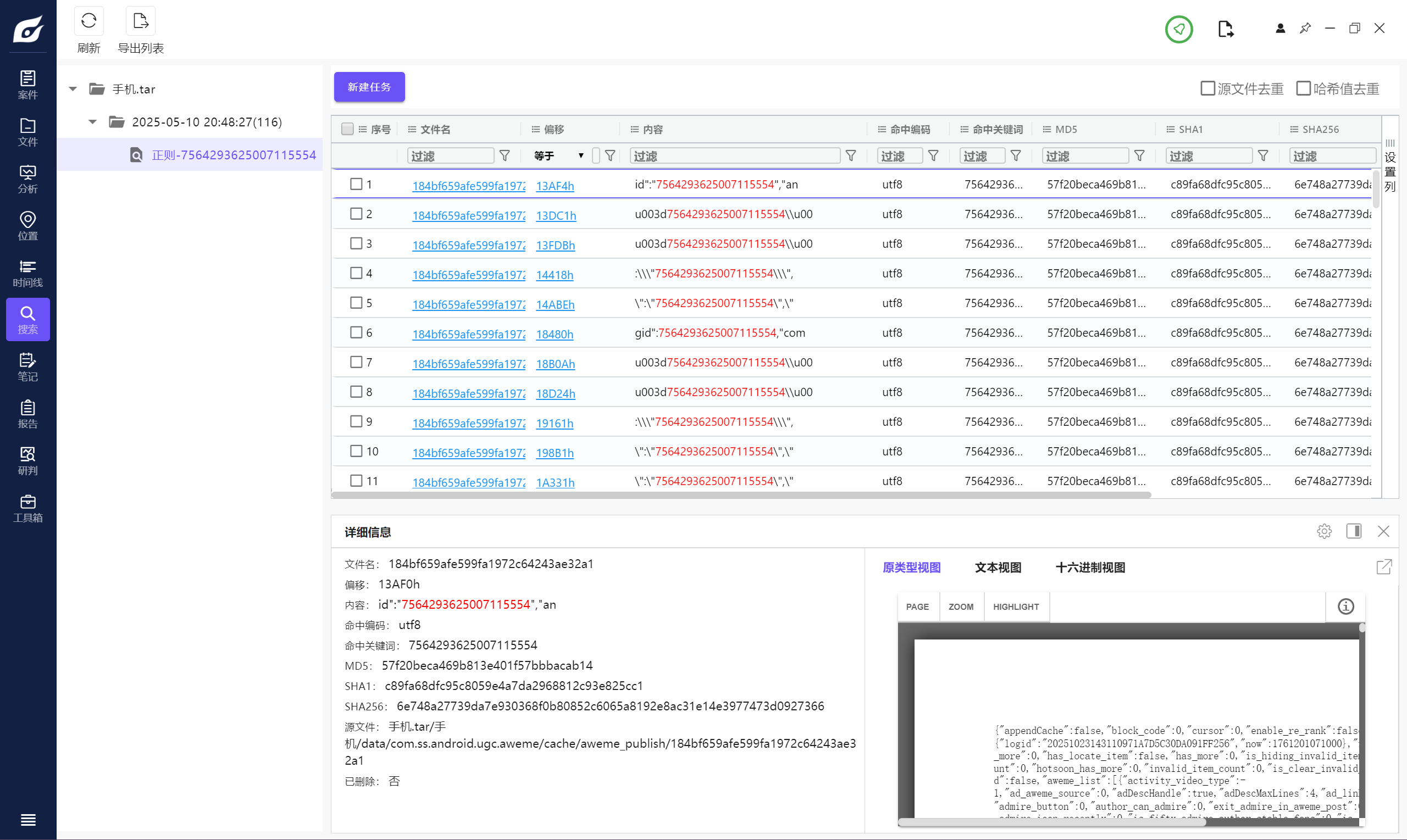This screenshot has width=1407, height=840.
Task: Collapse the 手机.tar tree node
Action: (73, 89)
